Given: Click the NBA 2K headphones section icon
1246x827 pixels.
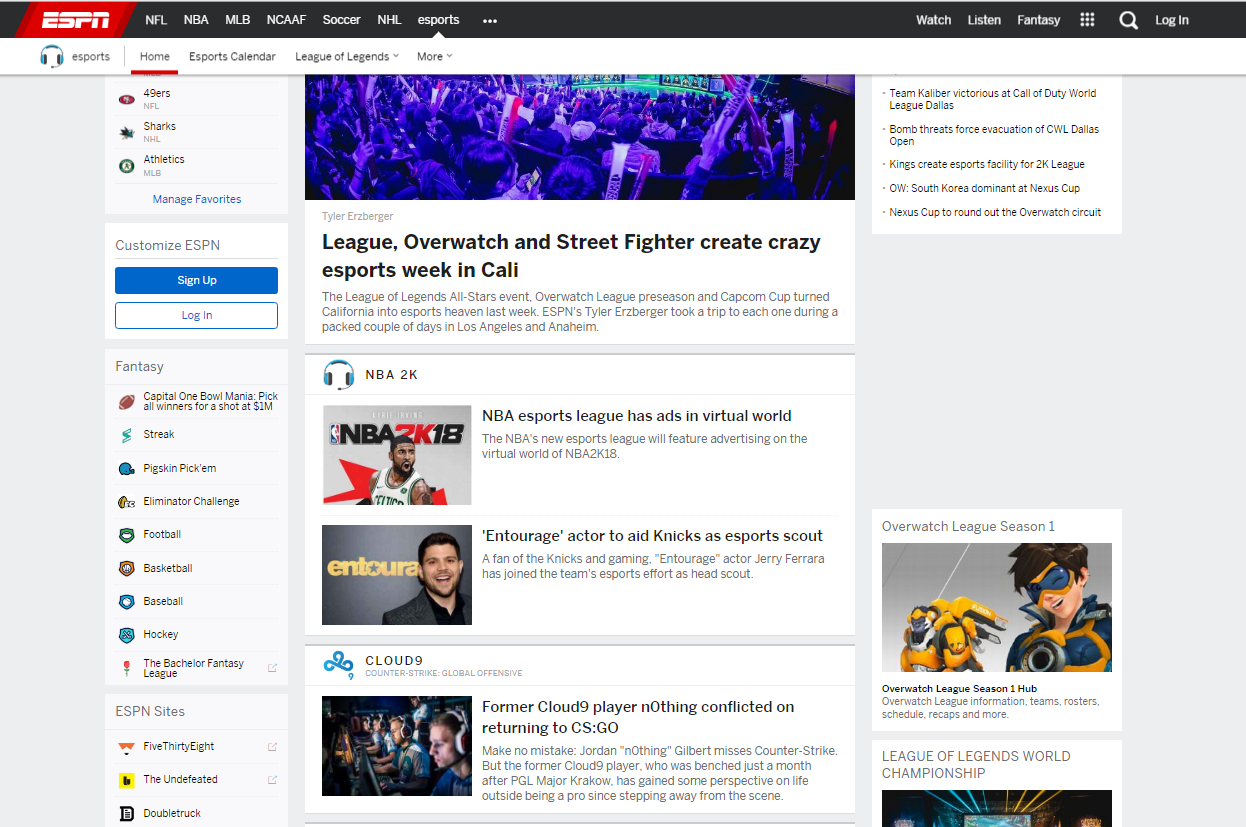Looking at the screenshot, I should [x=339, y=375].
